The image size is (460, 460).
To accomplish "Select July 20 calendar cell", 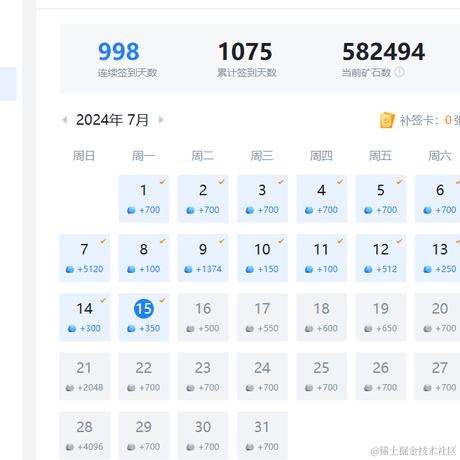I will point(438,317).
